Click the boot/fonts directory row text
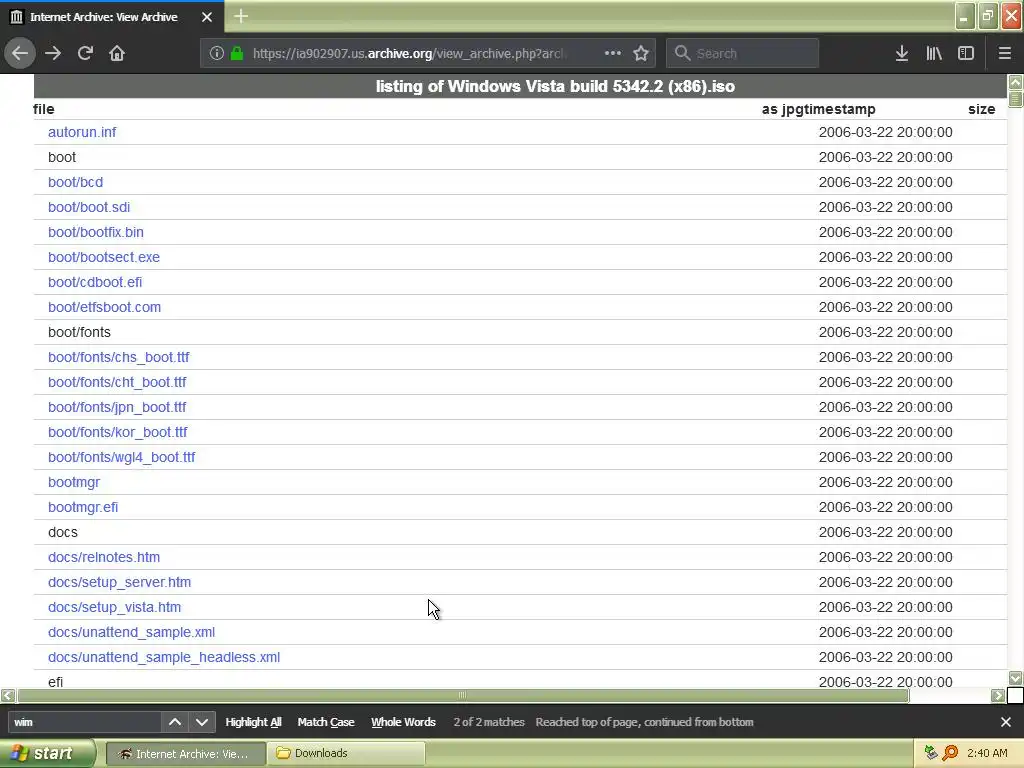 tap(79, 332)
